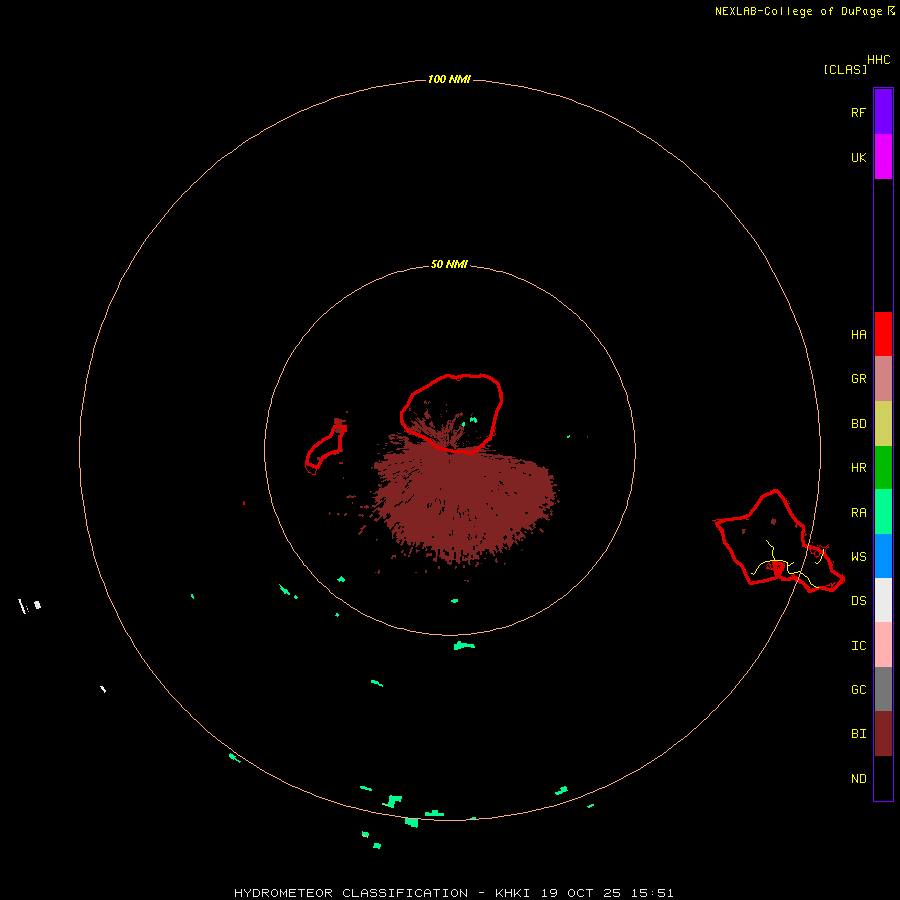Click the RA legend label
Viewport: 900px width, 900px height.
[858, 513]
